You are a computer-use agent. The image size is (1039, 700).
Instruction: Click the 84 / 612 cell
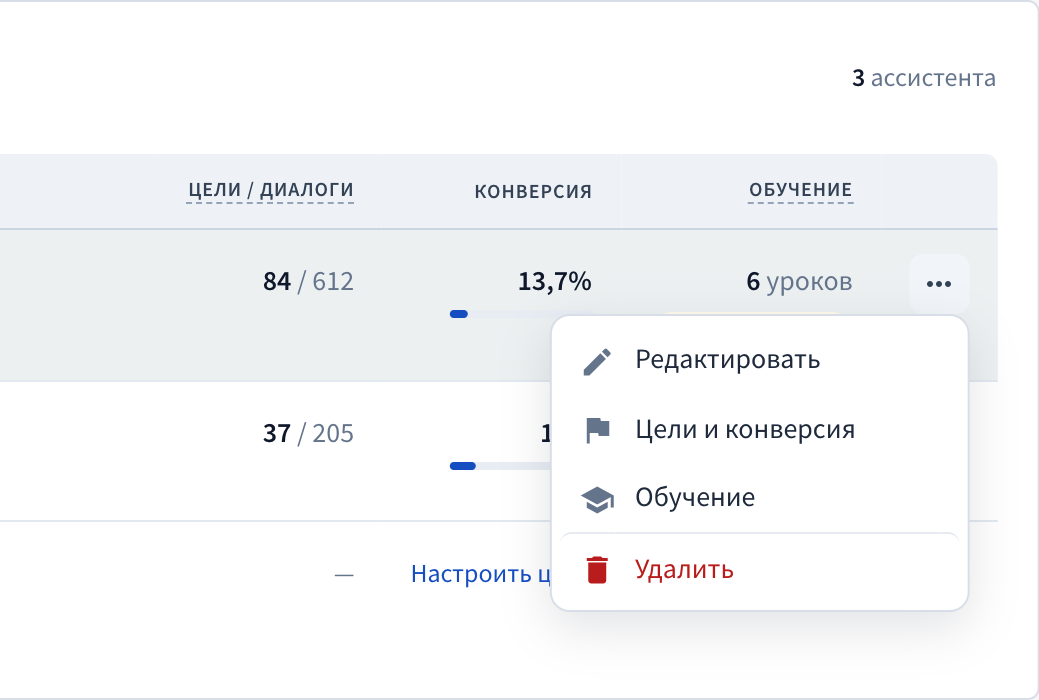(x=308, y=282)
